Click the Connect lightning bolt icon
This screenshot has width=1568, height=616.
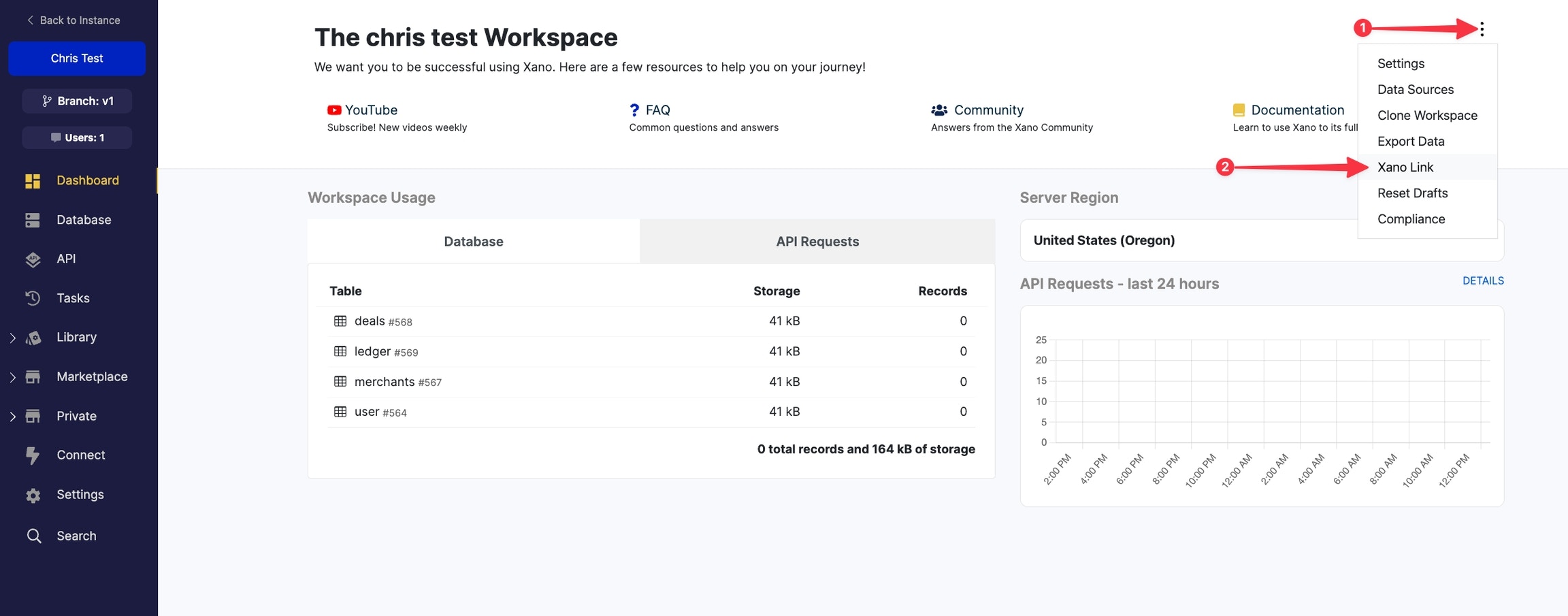pos(33,455)
